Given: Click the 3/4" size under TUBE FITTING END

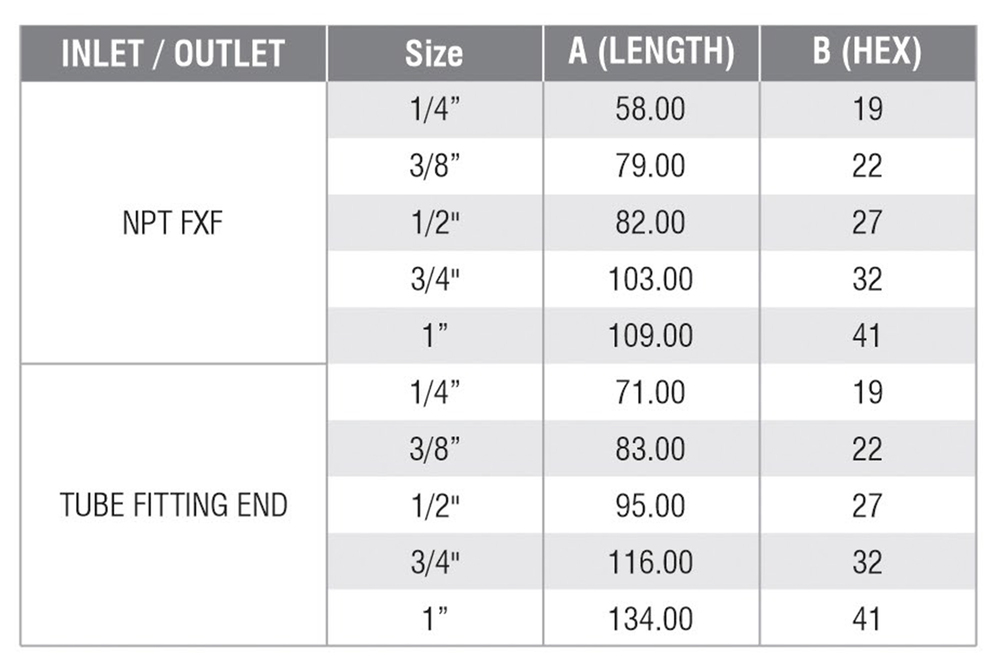Looking at the screenshot, I should [435, 562].
